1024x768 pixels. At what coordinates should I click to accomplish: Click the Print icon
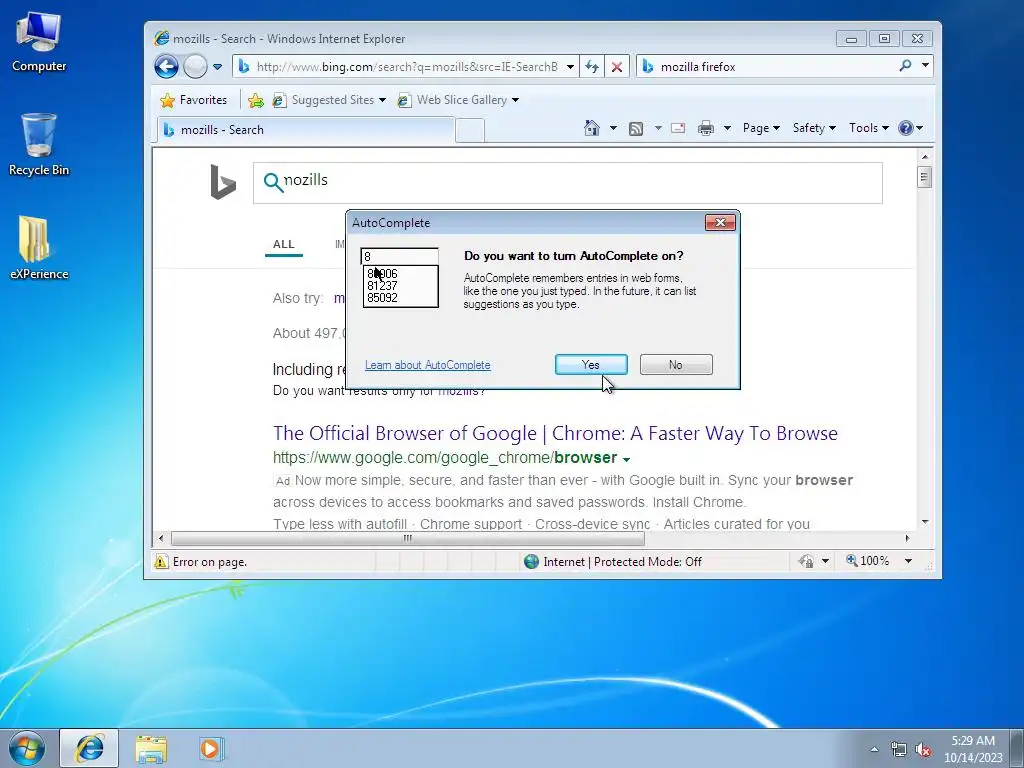click(x=706, y=128)
